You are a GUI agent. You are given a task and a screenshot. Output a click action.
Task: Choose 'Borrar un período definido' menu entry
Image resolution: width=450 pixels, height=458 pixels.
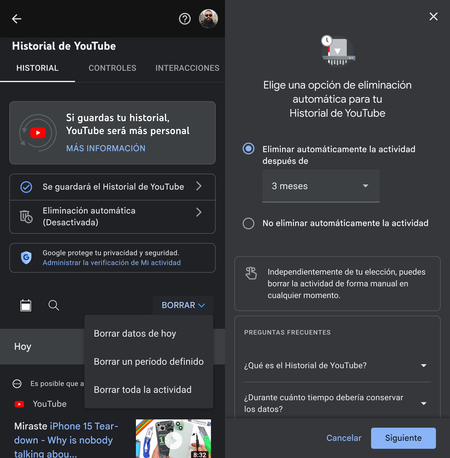148,362
